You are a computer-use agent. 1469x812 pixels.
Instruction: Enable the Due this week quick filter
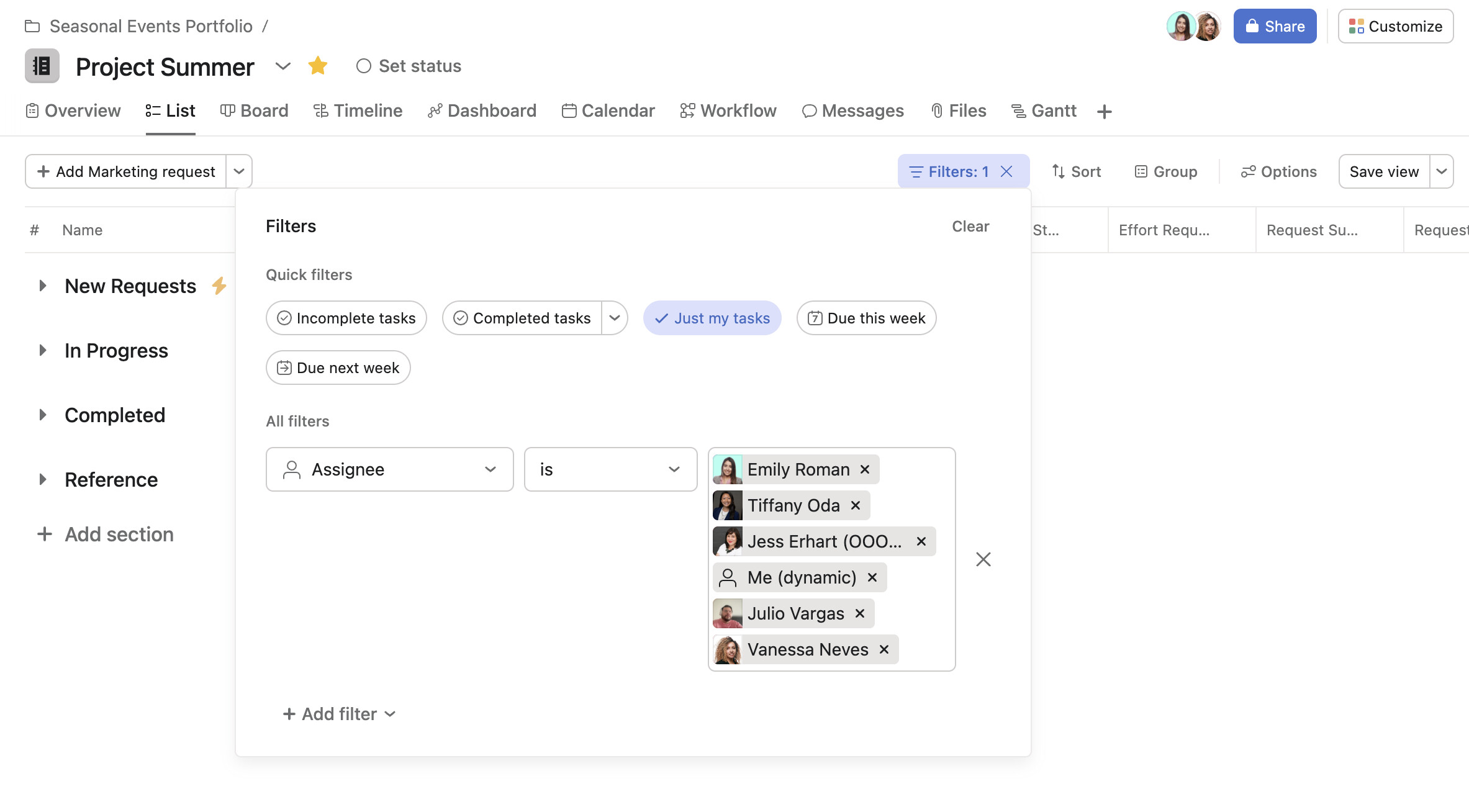pyautogui.click(x=866, y=318)
